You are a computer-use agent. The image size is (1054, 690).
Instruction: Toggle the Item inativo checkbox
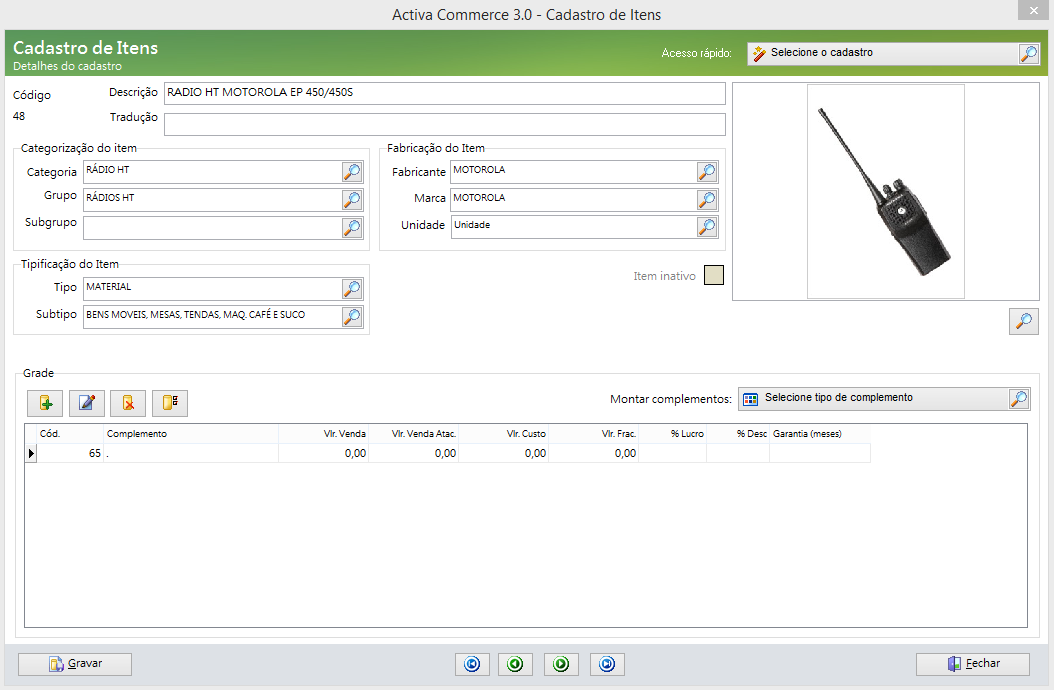click(x=713, y=275)
